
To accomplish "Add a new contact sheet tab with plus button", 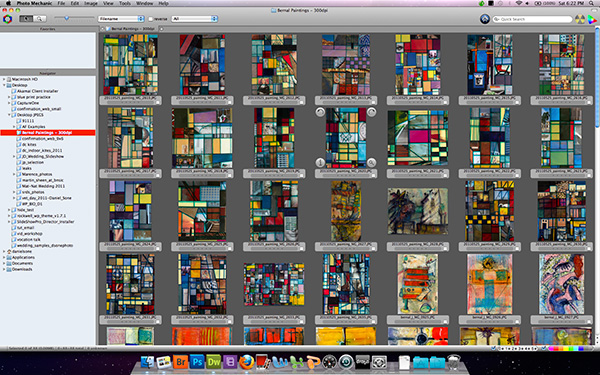I will coord(161,29).
